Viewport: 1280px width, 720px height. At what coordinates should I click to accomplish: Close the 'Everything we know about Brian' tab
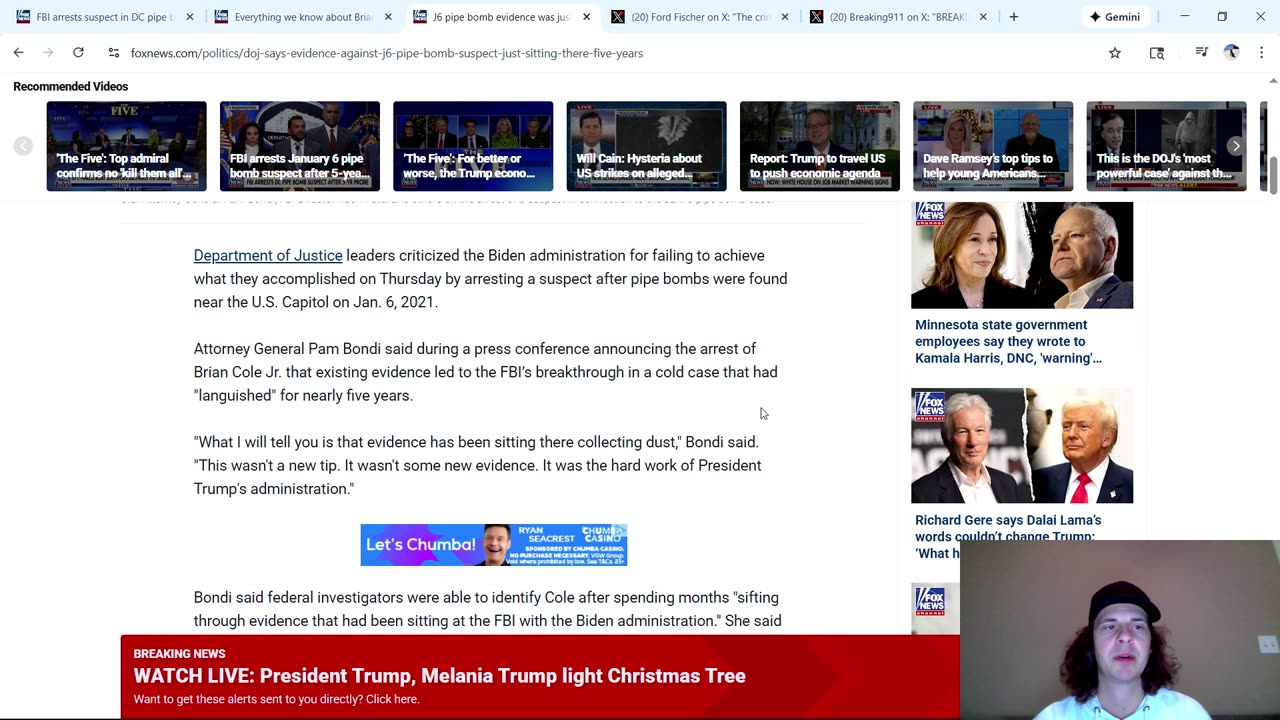point(388,17)
